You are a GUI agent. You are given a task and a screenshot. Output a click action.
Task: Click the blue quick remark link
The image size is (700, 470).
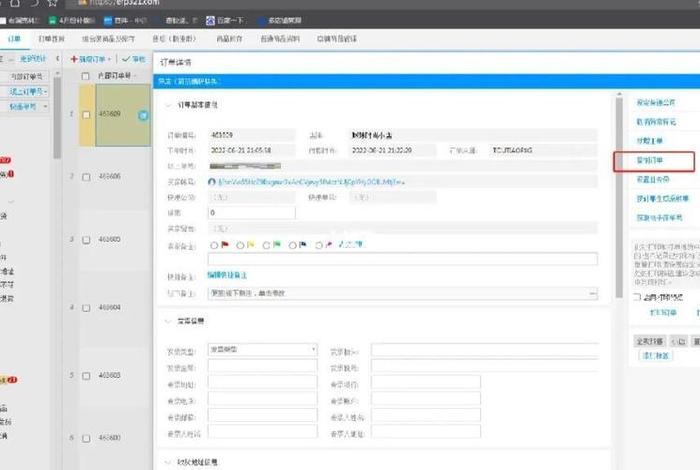click(x=227, y=275)
